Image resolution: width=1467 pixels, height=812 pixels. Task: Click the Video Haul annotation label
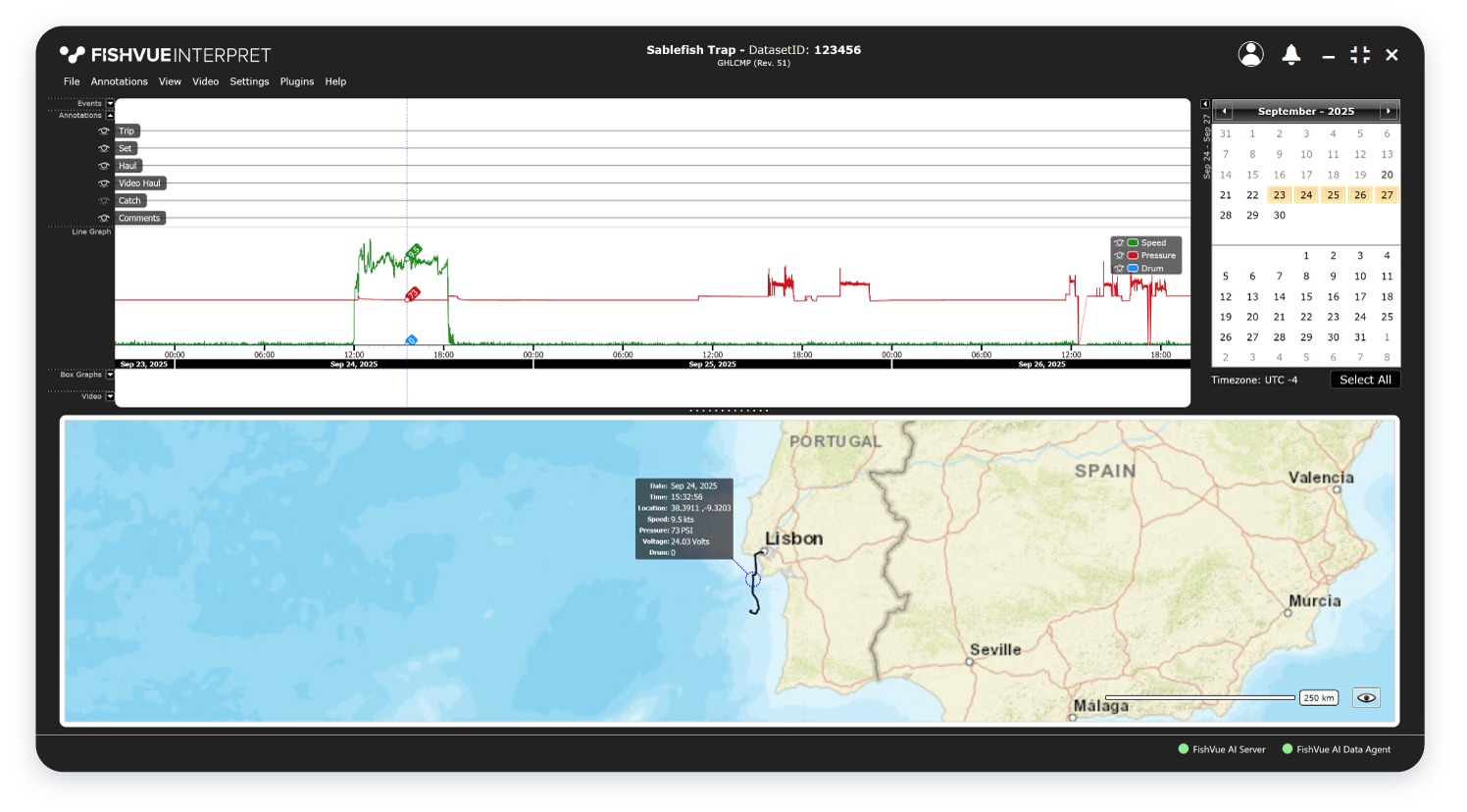pos(139,183)
